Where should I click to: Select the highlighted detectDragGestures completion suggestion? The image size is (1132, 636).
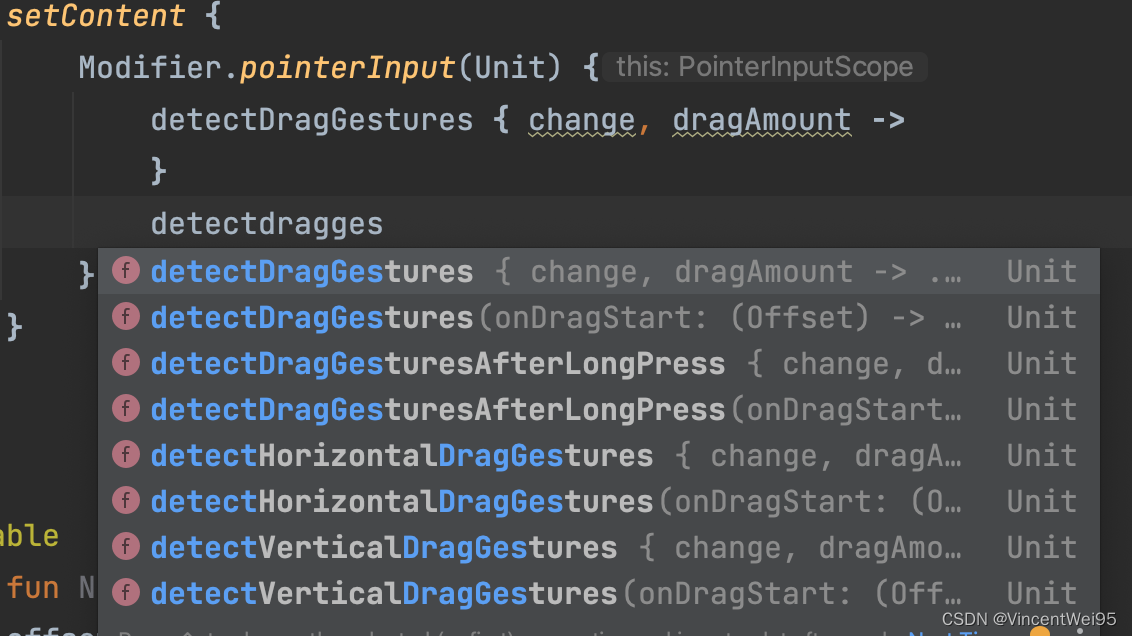(x=310, y=271)
